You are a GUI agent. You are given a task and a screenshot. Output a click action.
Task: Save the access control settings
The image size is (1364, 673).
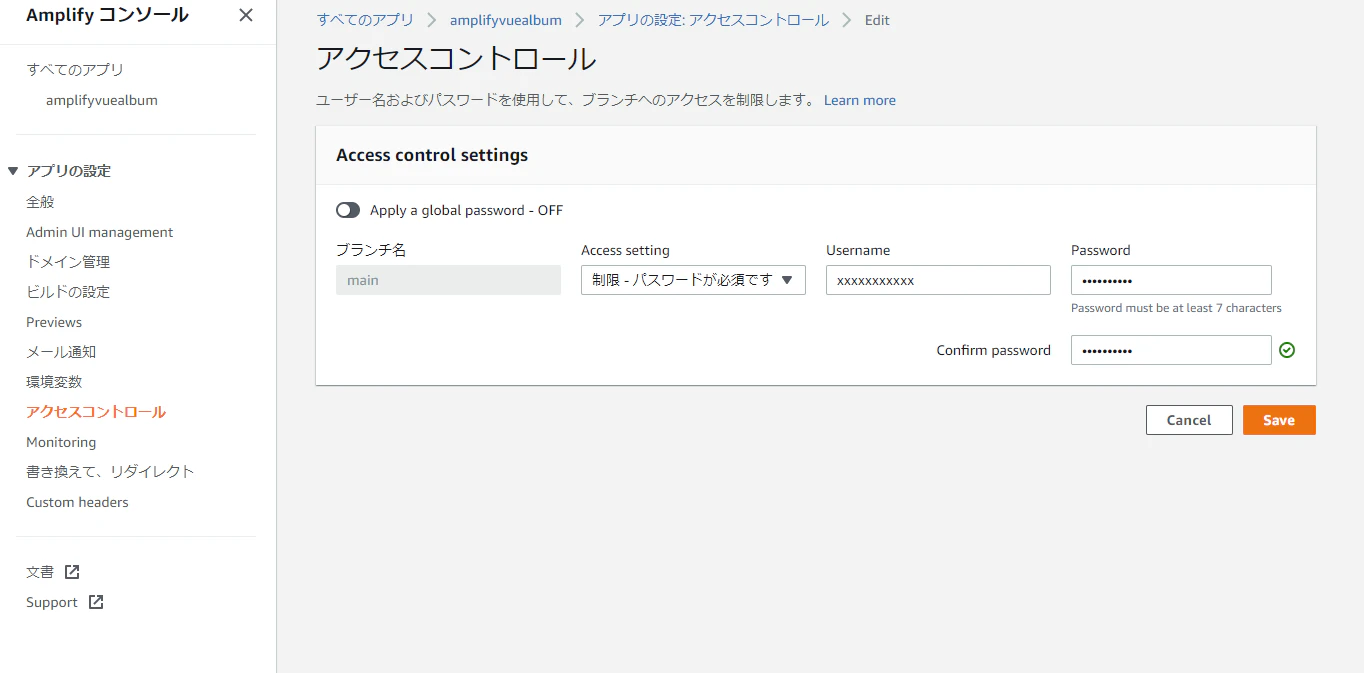pos(1279,420)
